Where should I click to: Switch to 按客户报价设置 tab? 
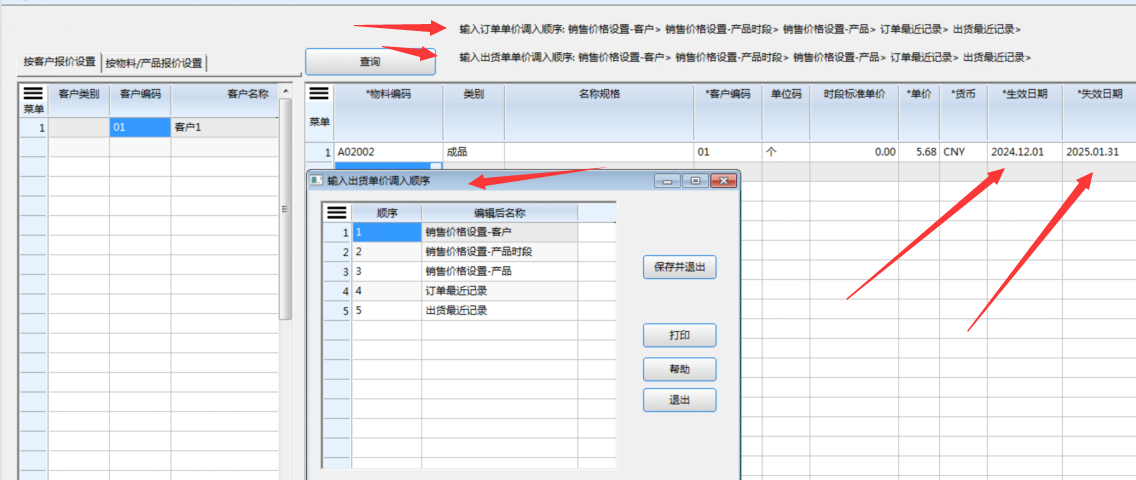[60, 62]
